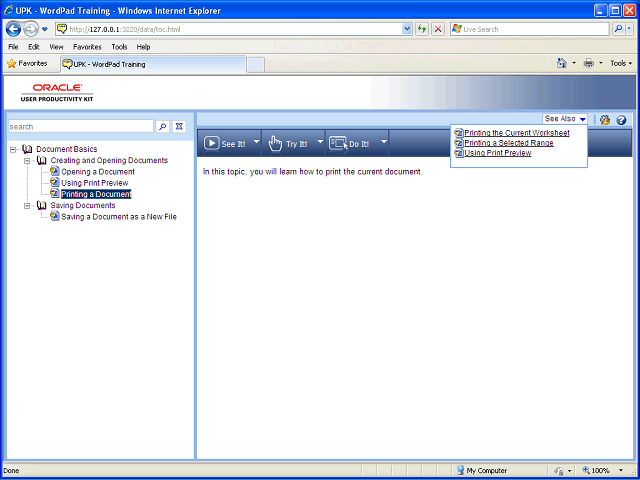The height and width of the screenshot is (480, 640).
Task: Open the File menu
Action: (x=13, y=47)
